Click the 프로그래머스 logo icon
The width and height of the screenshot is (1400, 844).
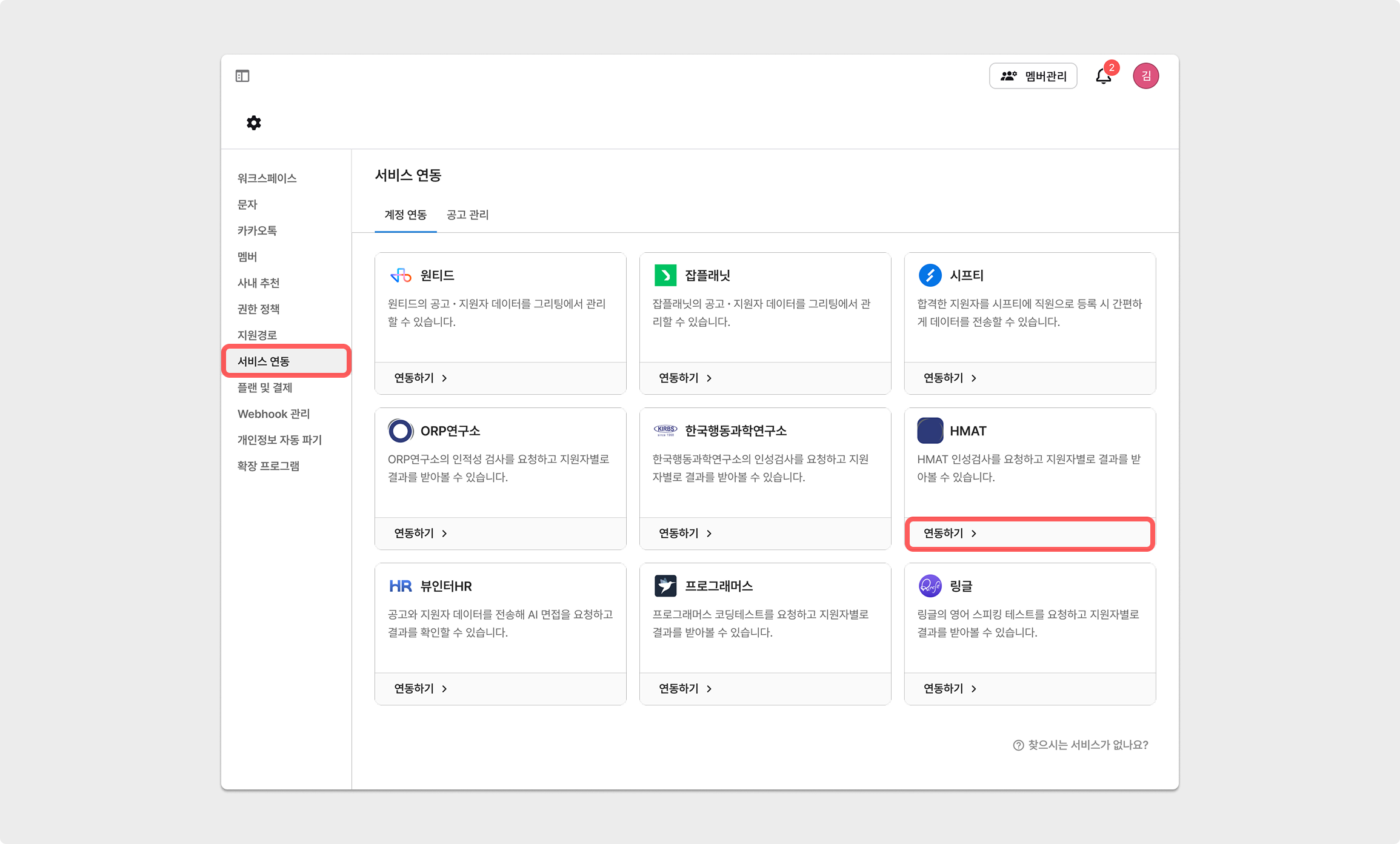click(x=665, y=586)
